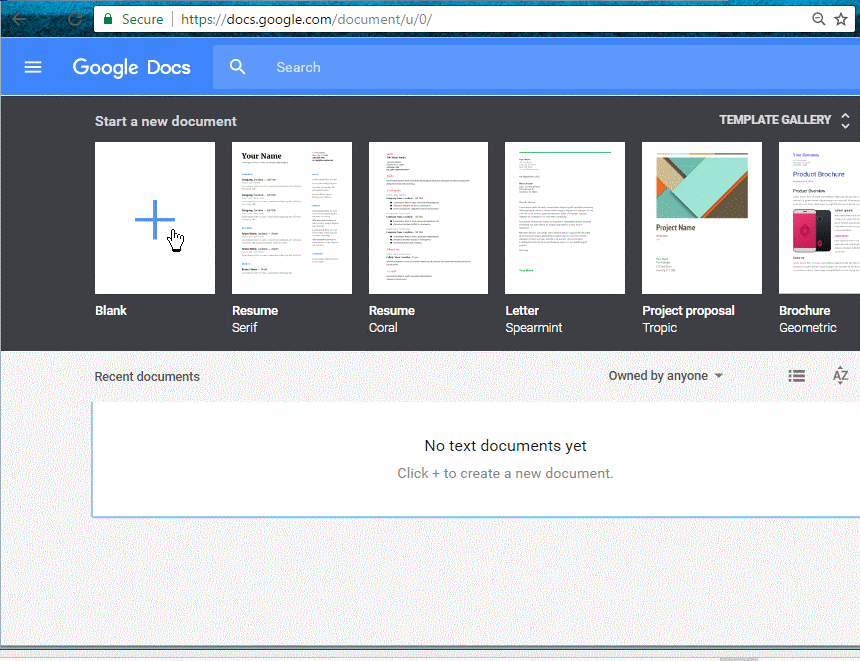
Task: Click the browser back arrow
Action: [19, 19]
